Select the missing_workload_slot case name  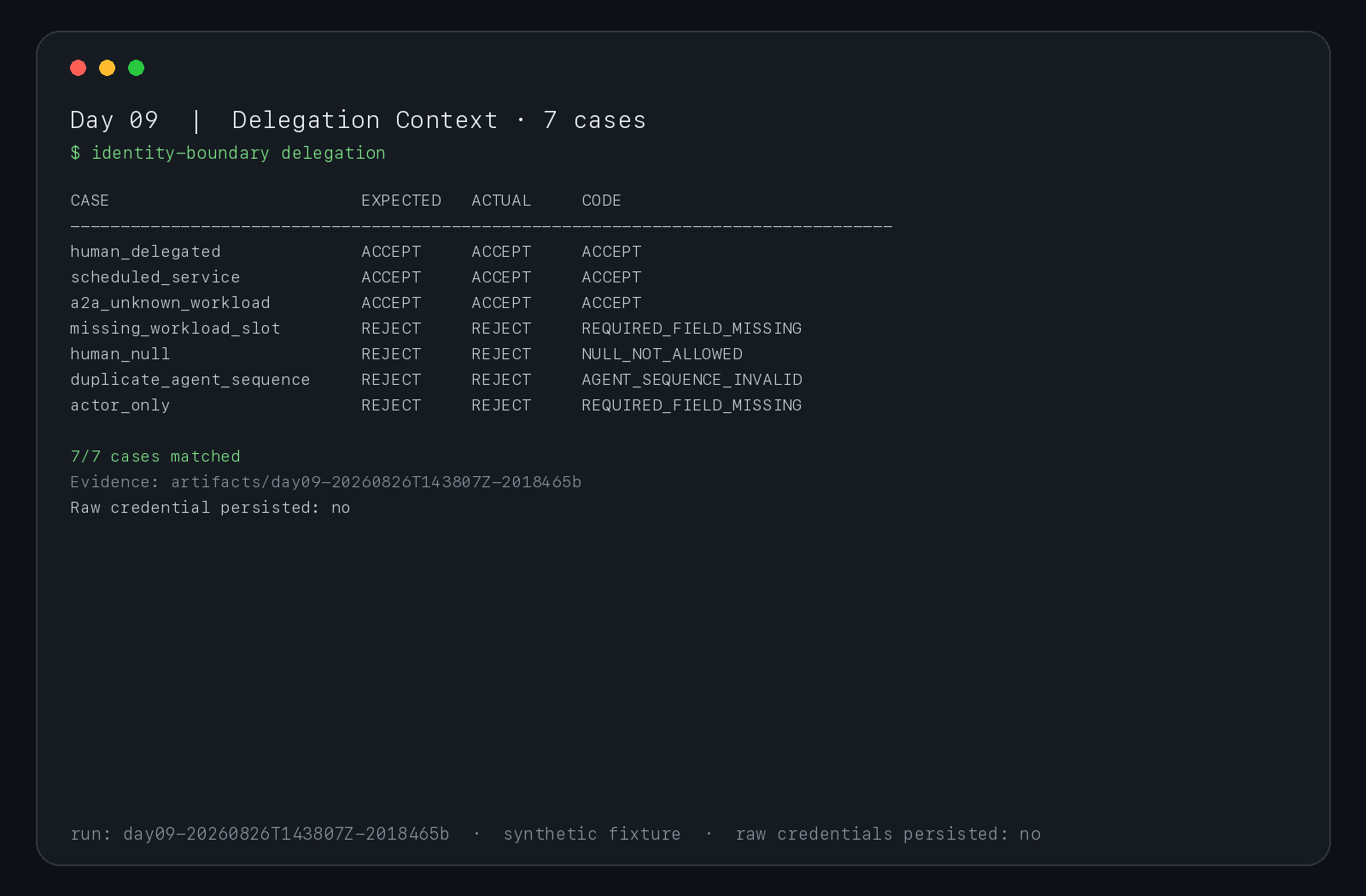tap(175, 329)
